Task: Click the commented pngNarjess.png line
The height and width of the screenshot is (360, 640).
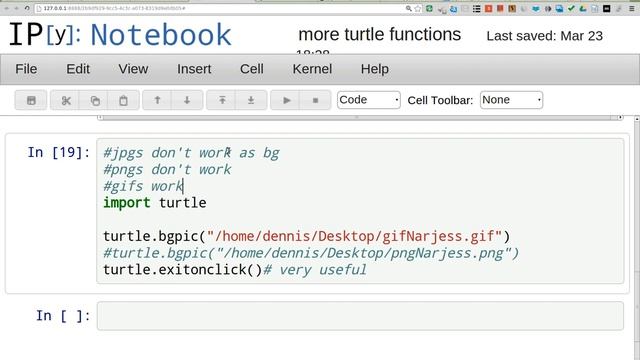Action: 311,253
